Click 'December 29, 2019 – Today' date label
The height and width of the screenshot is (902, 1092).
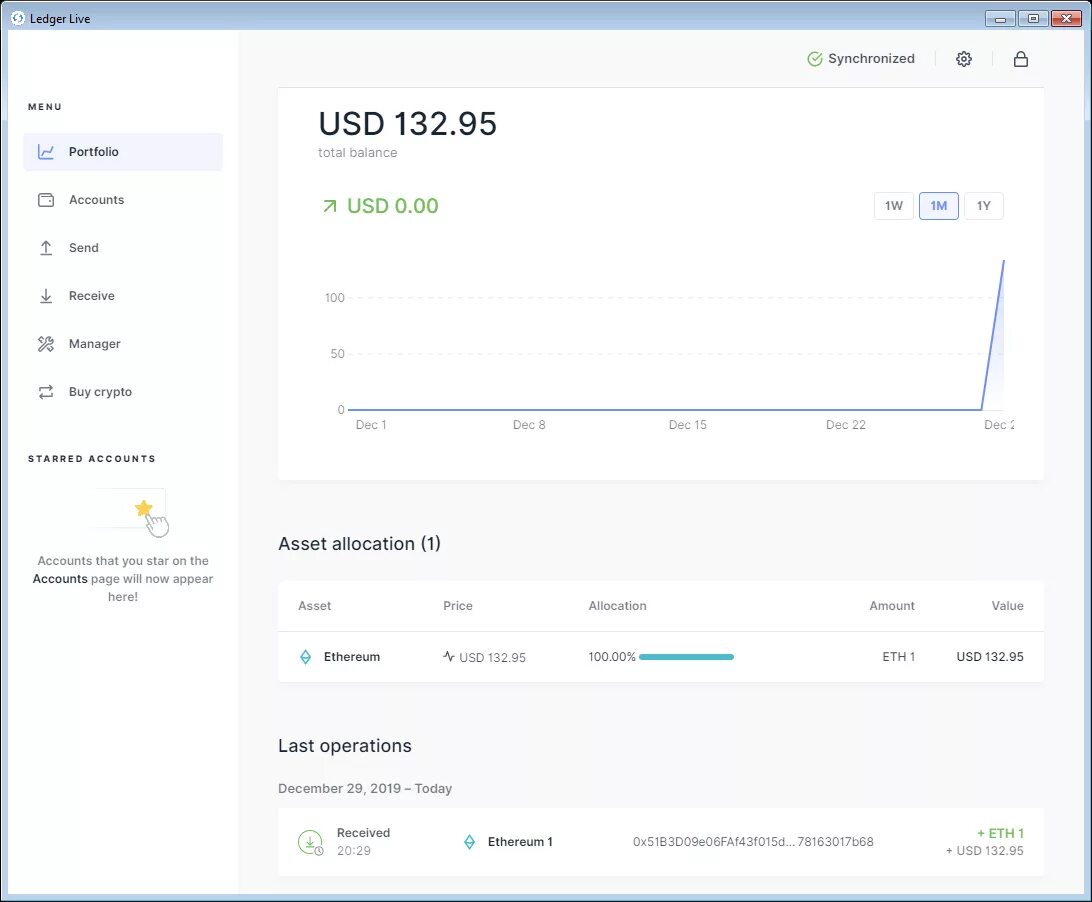point(365,788)
